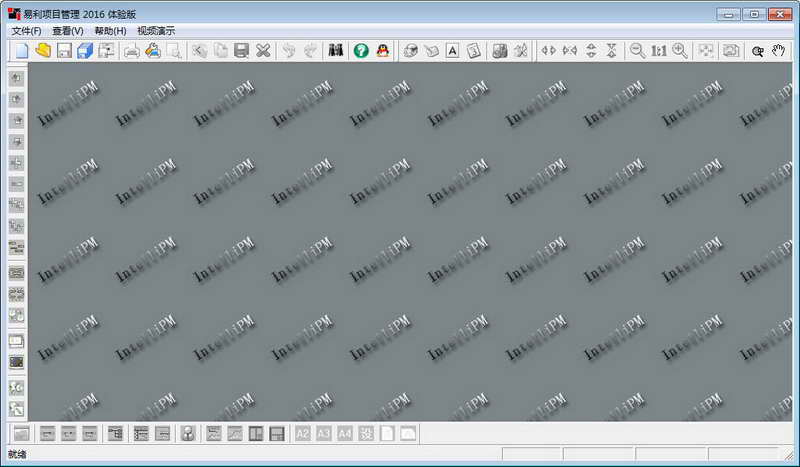Open the green question mark help icon
Image resolution: width=800 pixels, height=467 pixels.
point(361,51)
